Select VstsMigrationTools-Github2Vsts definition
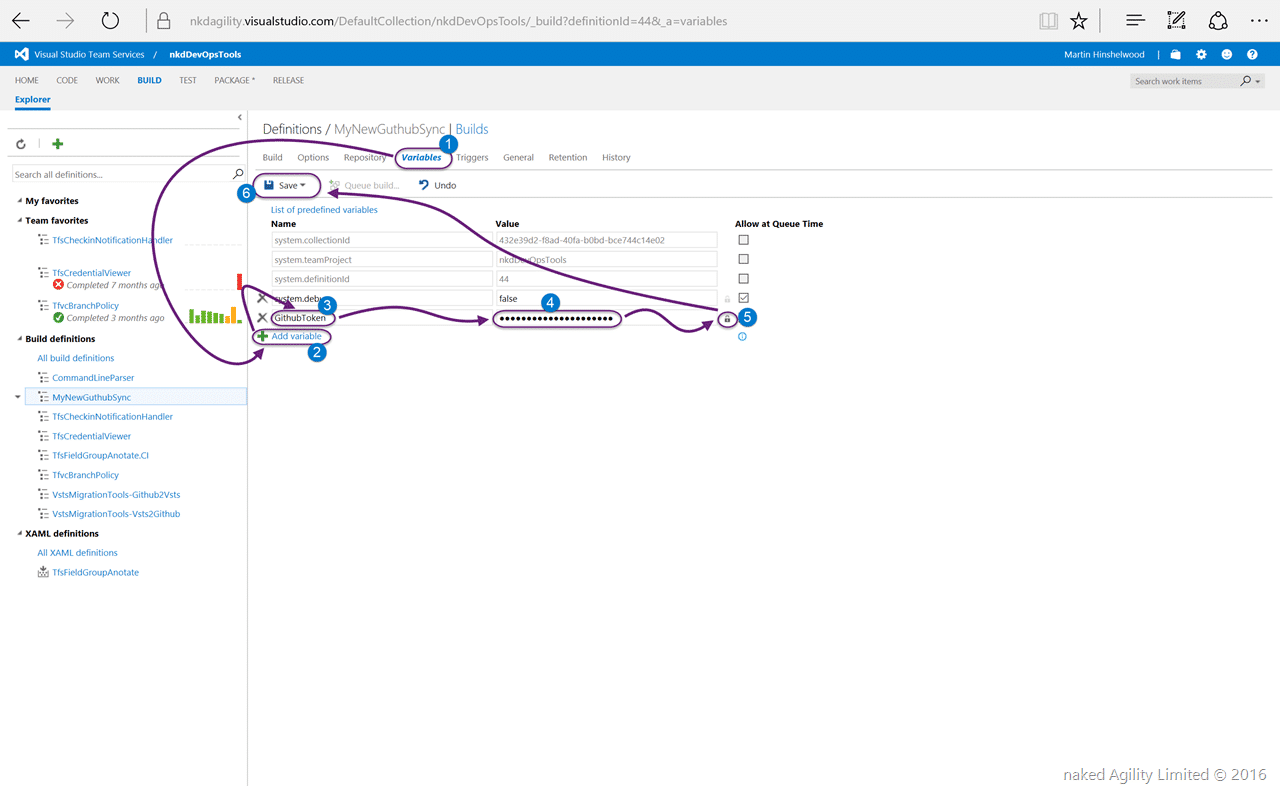Screen dimensions: 1280x786 click(116, 494)
